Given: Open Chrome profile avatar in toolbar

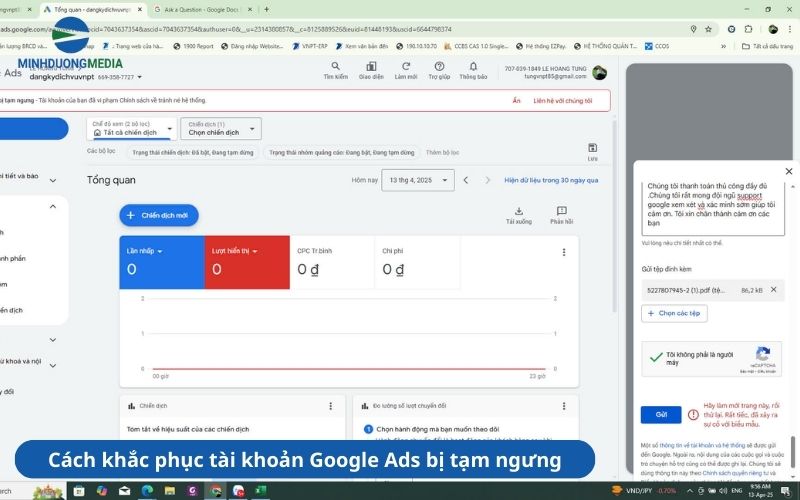Looking at the screenshot, I should click(773, 29).
